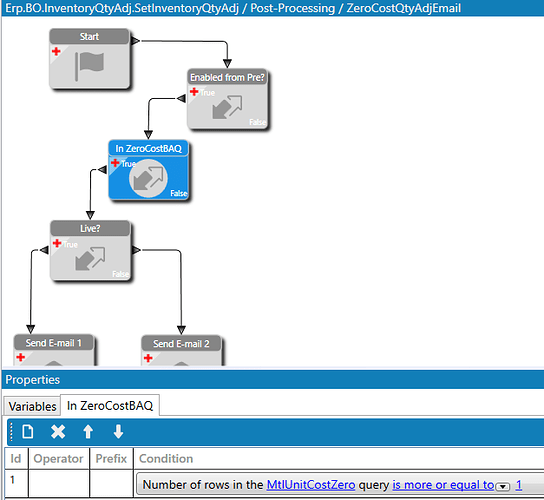Select the Enabled from Pre? condition node

pyautogui.click(x=228, y=99)
